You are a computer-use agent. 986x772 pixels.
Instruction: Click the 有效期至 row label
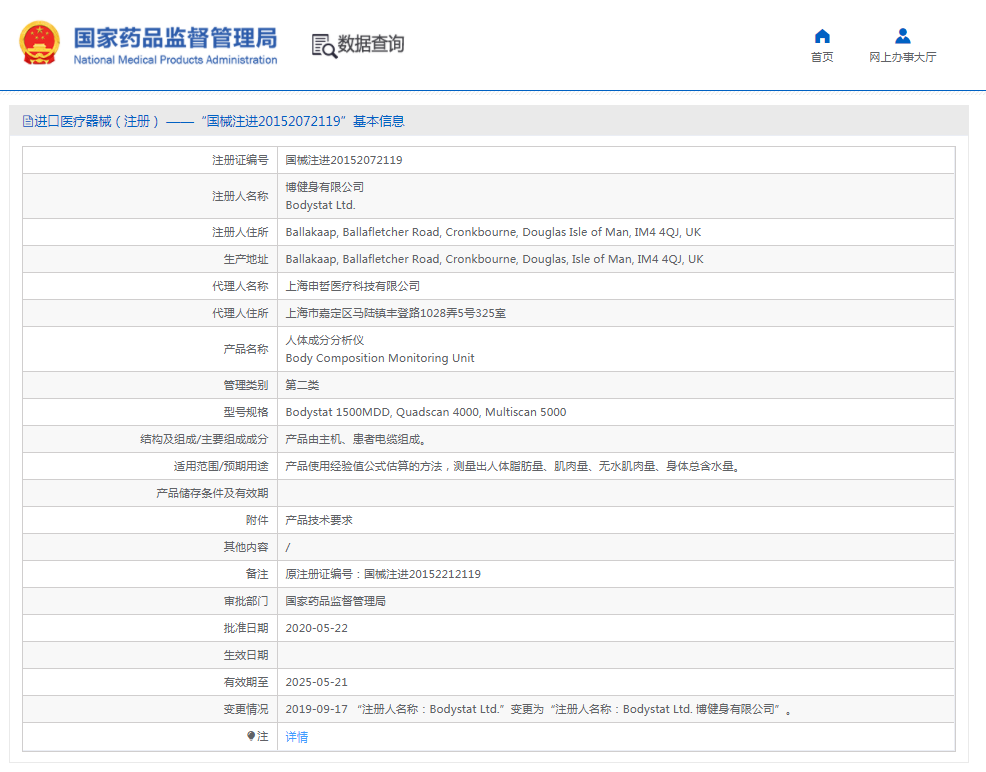(246, 682)
